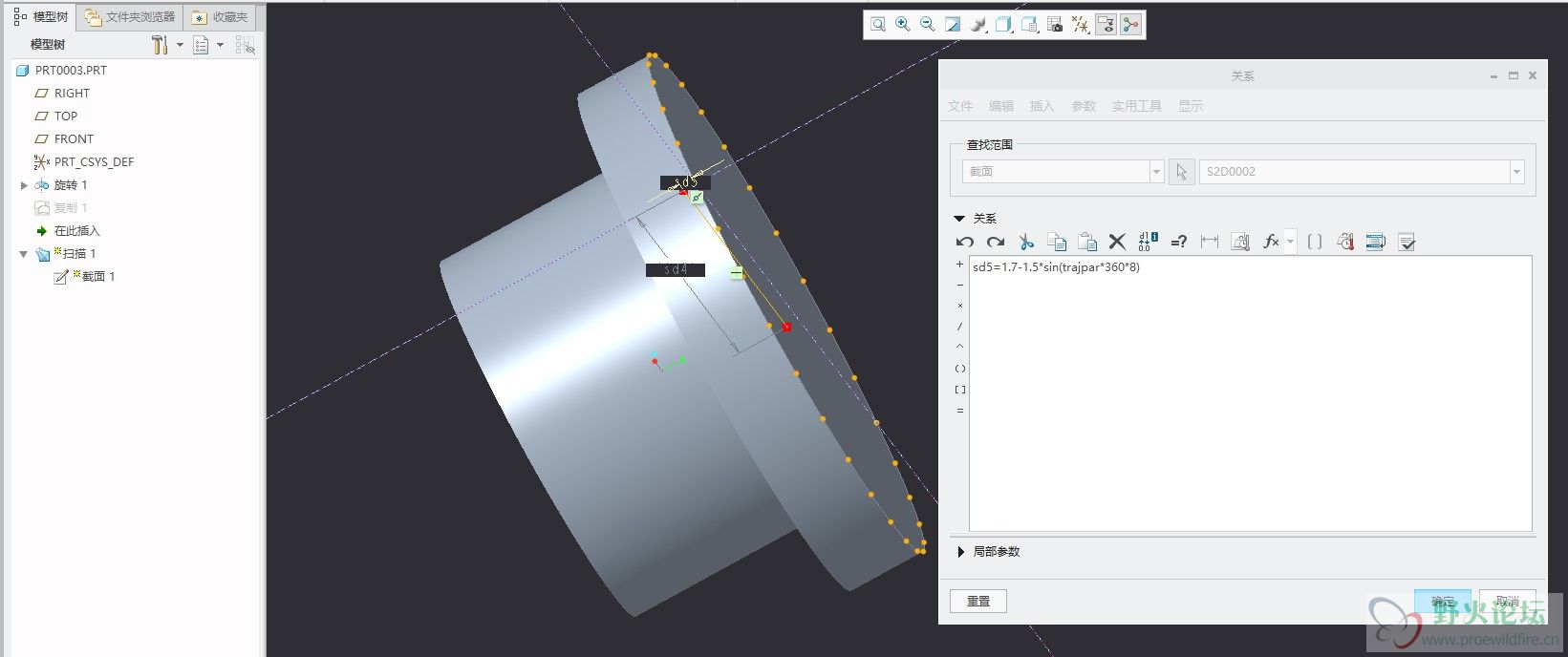Click the Refit view icon
Image resolution: width=1568 pixels, height=657 pixels.
click(877, 25)
